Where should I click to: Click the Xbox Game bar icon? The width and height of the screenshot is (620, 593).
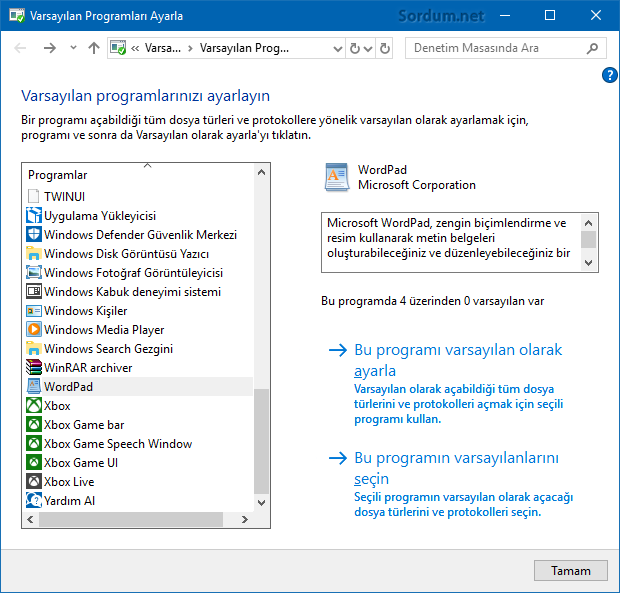click(x=34, y=424)
